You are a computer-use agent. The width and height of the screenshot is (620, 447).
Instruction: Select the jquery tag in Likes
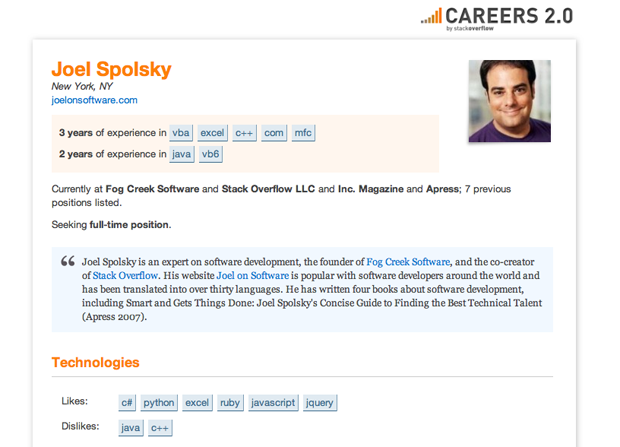[321, 403]
